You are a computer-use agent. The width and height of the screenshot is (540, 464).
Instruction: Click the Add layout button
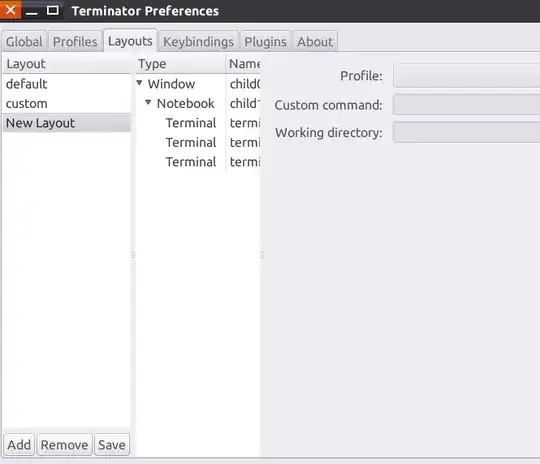pyautogui.click(x=19, y=444)
